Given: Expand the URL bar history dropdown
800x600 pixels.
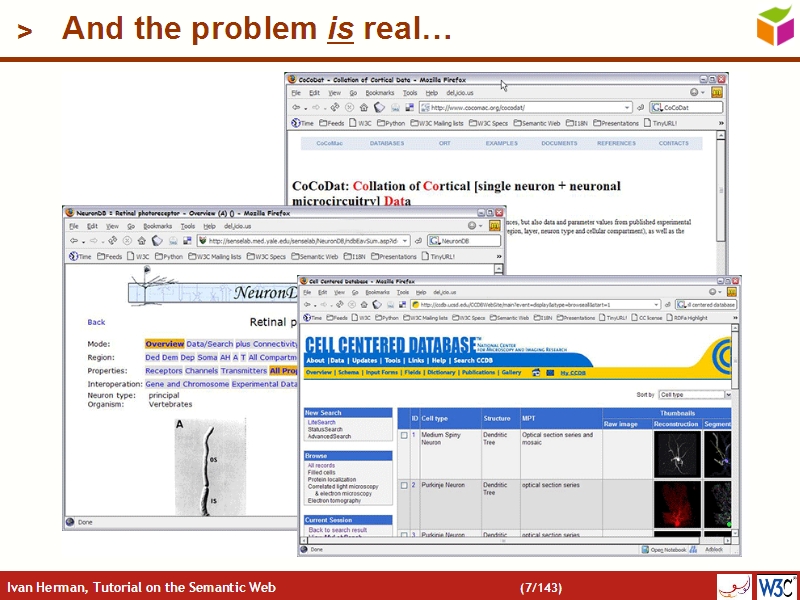Looking at the screenshot, I should (x=654, y=305).
